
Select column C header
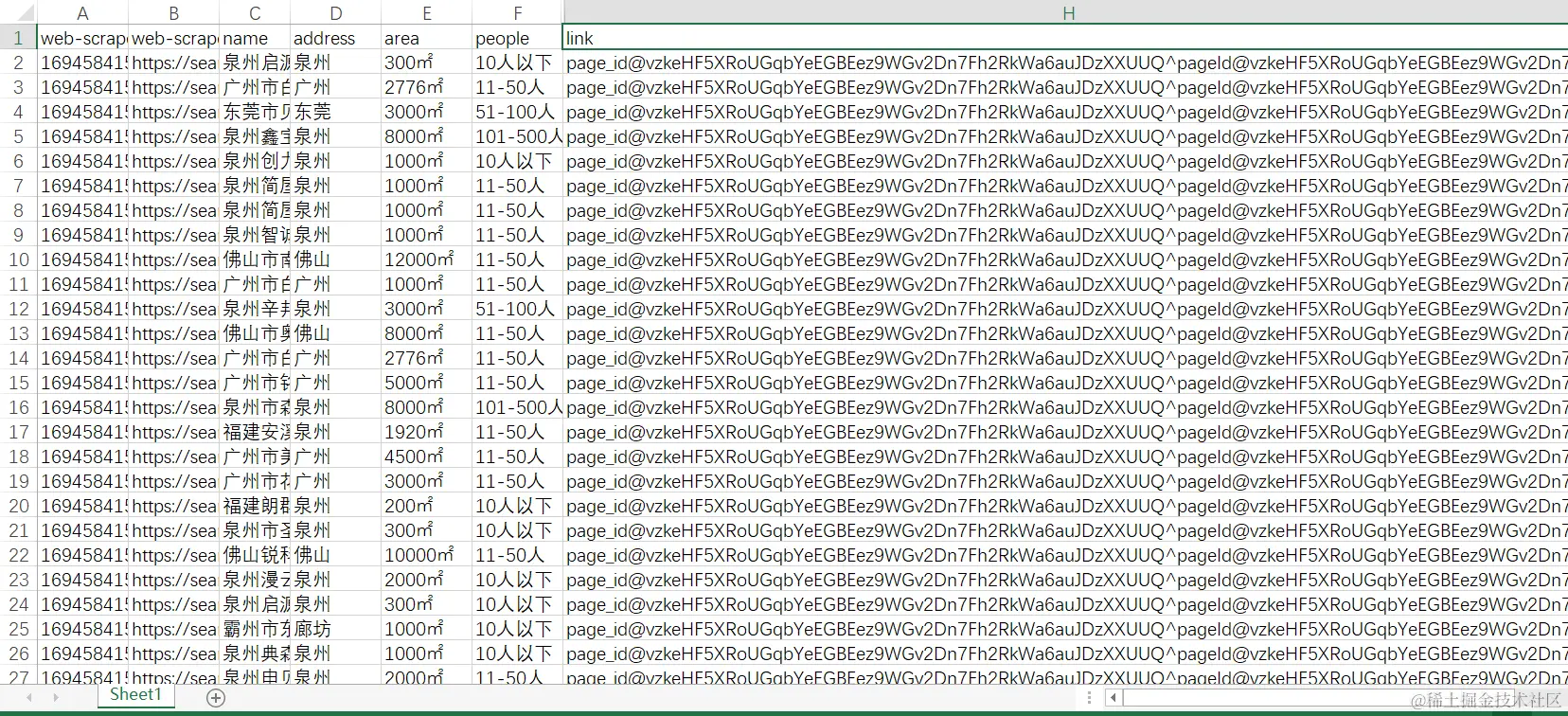(255, 13)
